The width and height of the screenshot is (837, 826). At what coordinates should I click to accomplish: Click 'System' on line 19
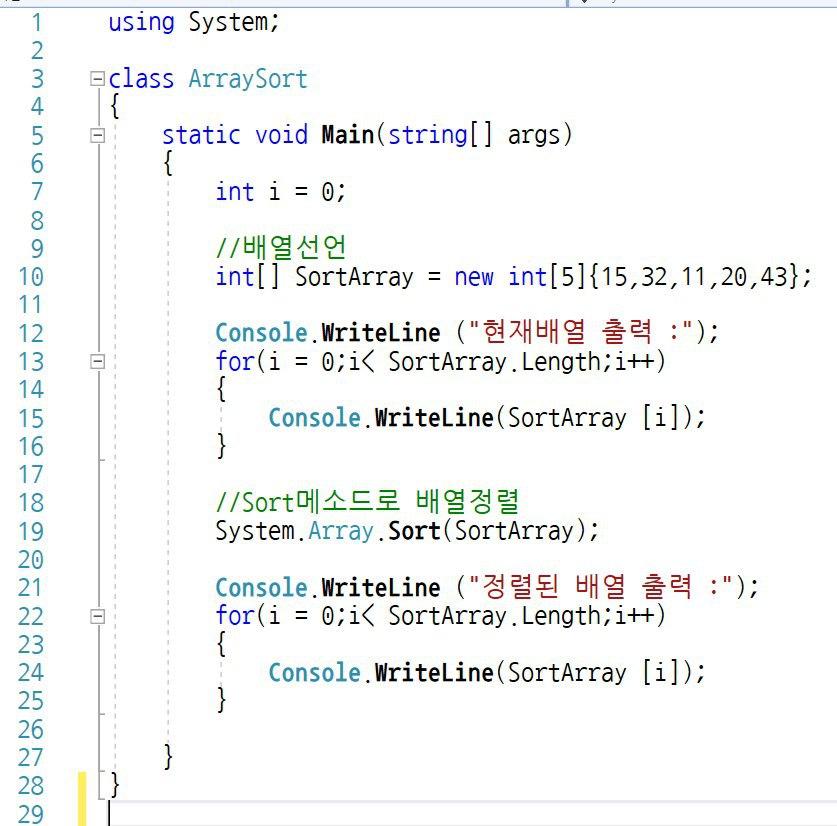pyautogui.click(x=255, y=531)
